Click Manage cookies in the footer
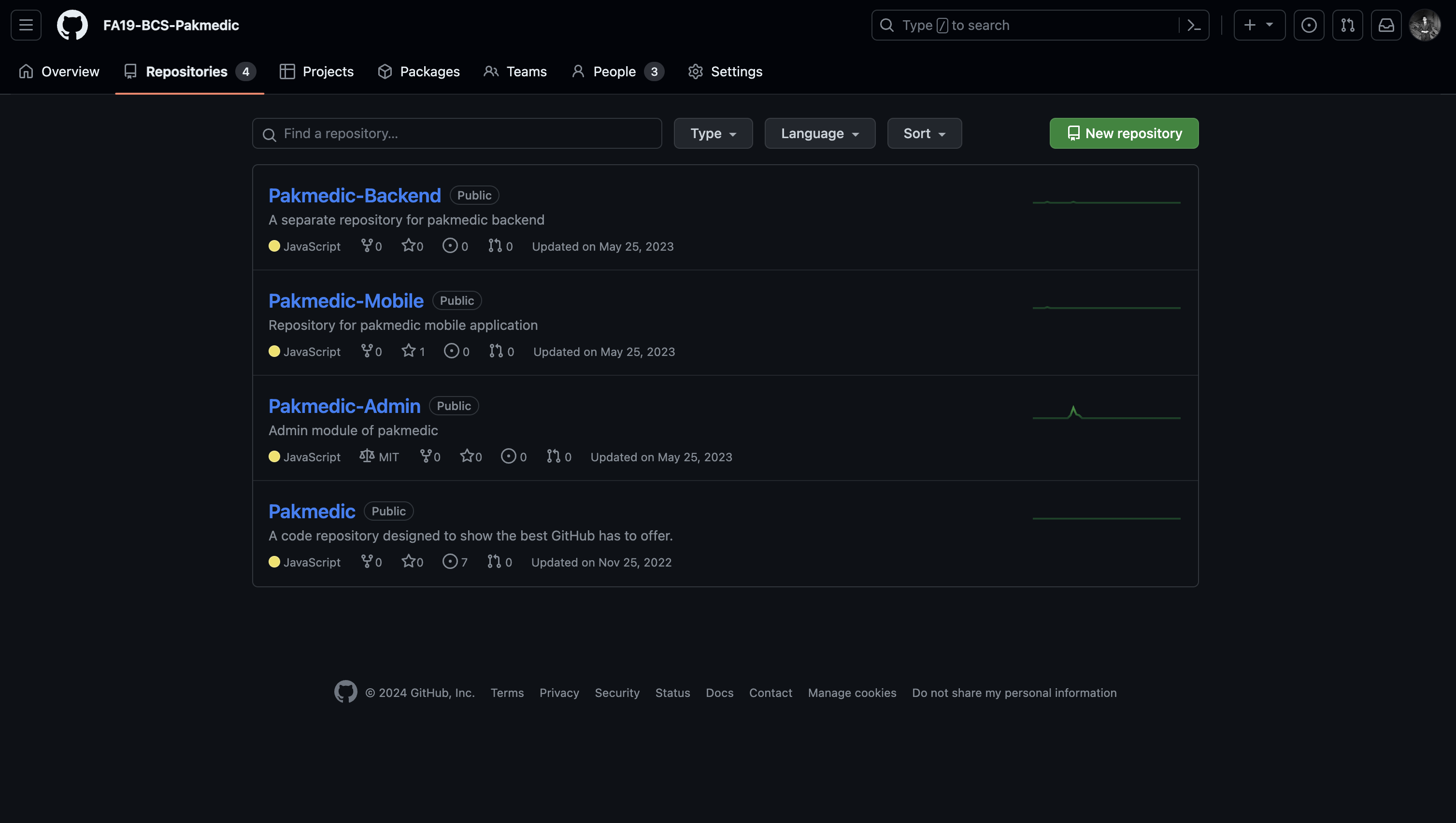 coord(852,693)
